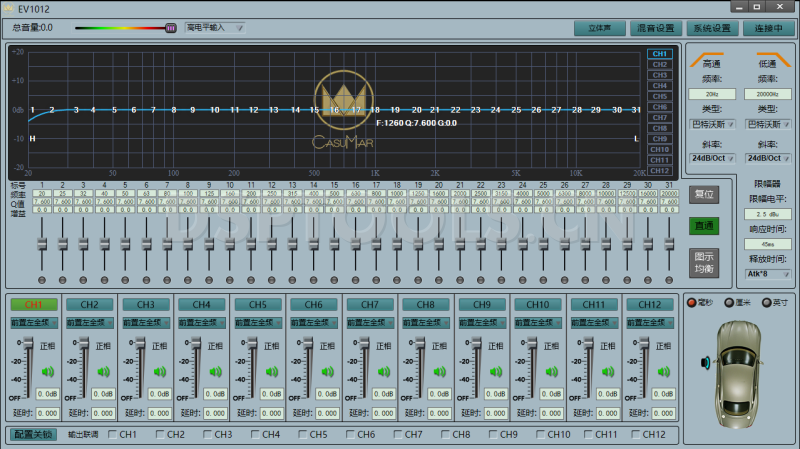Mute CH1 using its green speaker icon
The width and height of the screenshot is (800, 449).
tap(47, 373)
